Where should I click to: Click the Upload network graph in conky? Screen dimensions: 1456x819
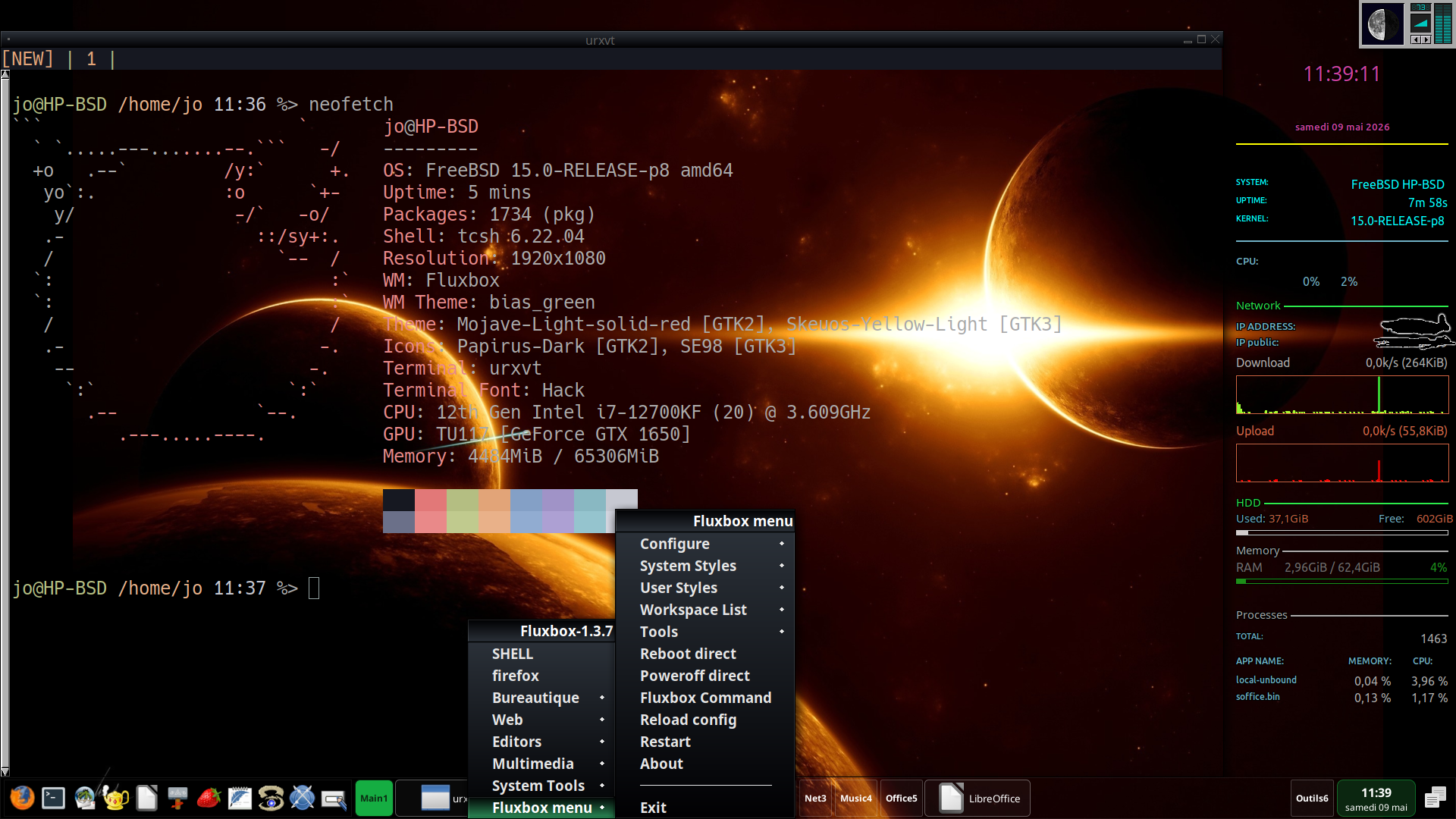pos(1342,463)
